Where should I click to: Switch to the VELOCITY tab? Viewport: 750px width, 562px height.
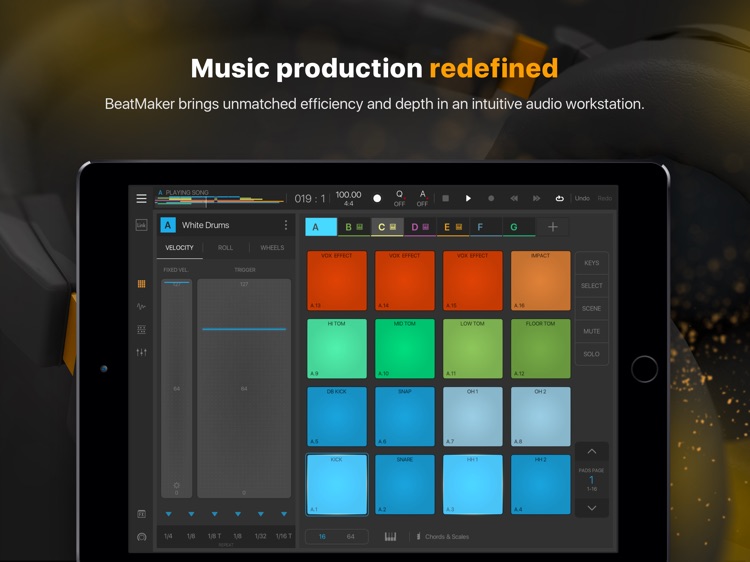(x=179, y=248)
